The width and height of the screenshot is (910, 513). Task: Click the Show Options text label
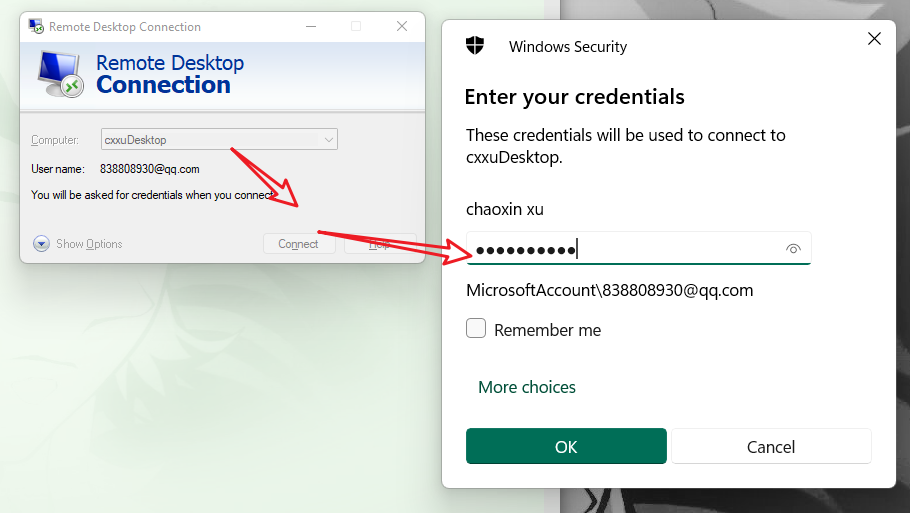(89, 244)
